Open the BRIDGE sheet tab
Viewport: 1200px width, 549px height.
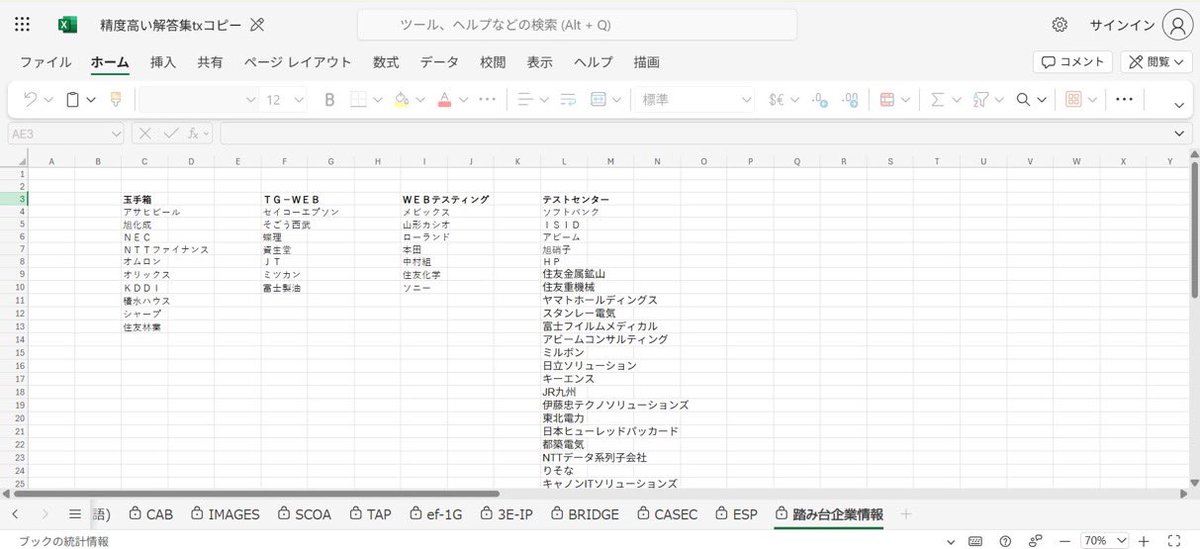pos(584,514)
